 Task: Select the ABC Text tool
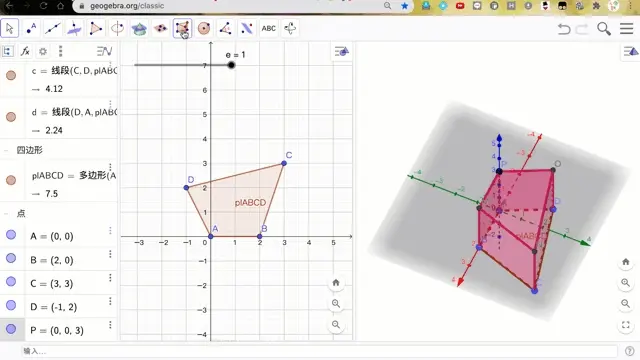269,28
